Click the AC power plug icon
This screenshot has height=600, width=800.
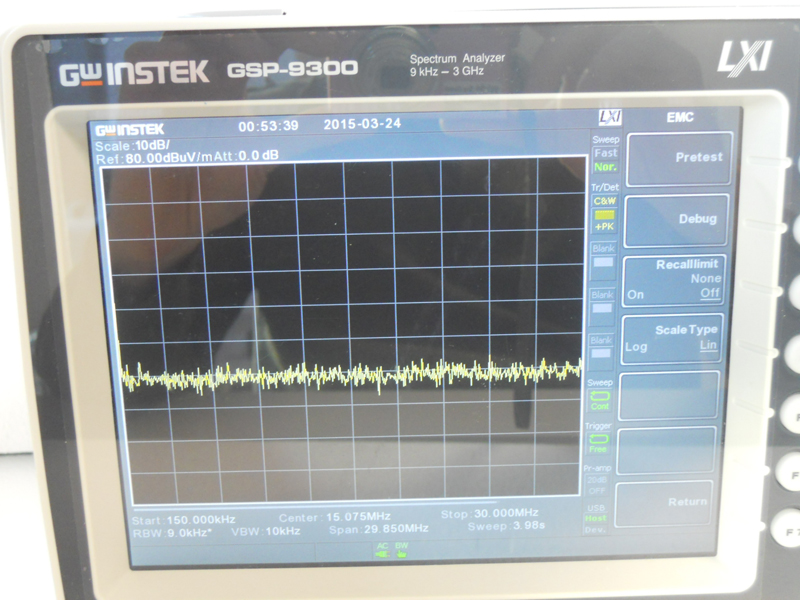click(382, 553)
